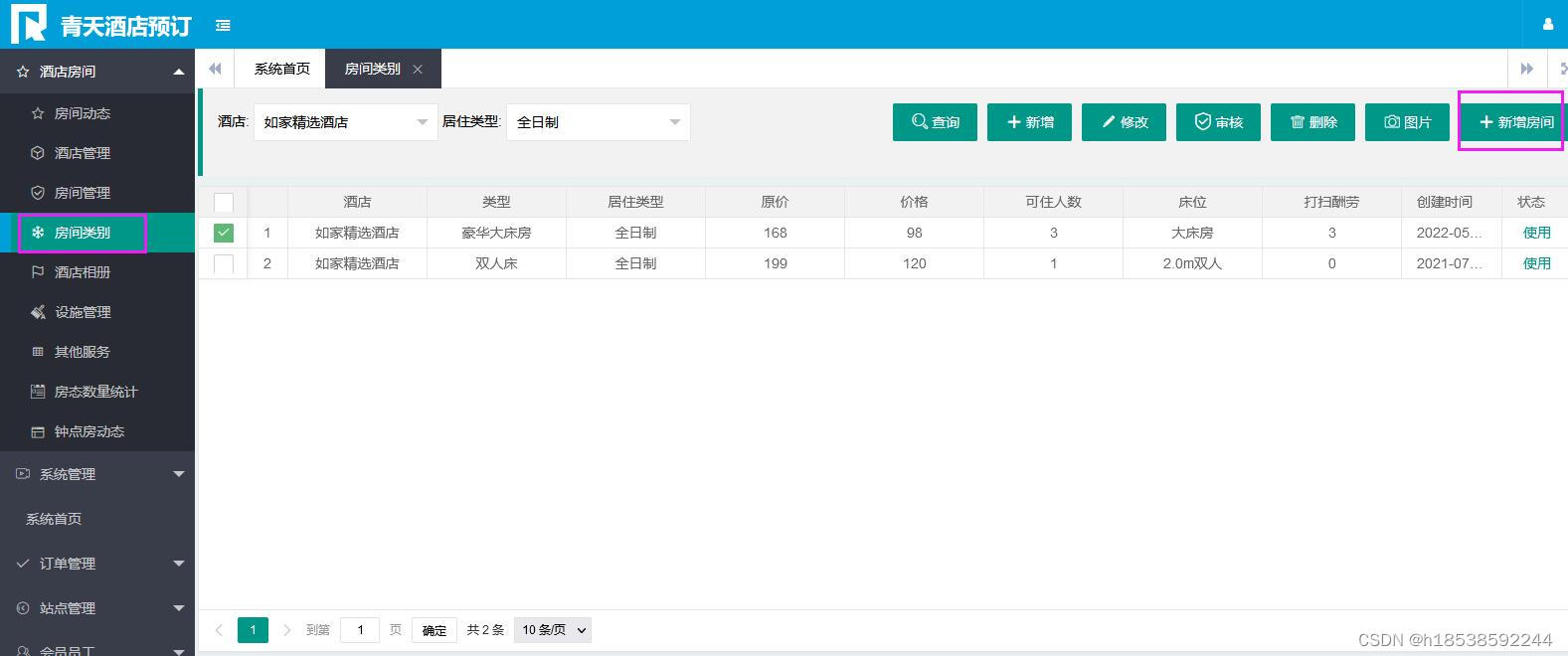The height and width of the screenshot is (656, 1568).
Task: Click the 2.0m双人 bed cell
Action: [1192, 263]
